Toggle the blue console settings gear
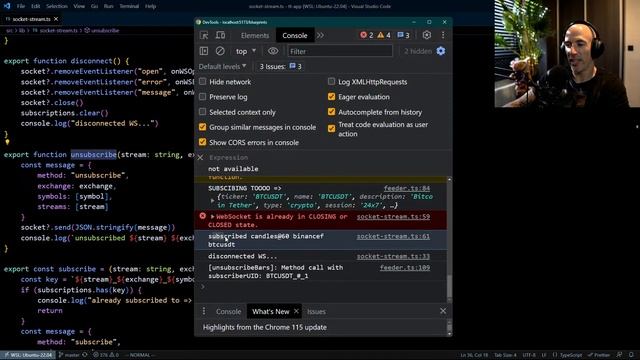 click(x=441, y=51)
